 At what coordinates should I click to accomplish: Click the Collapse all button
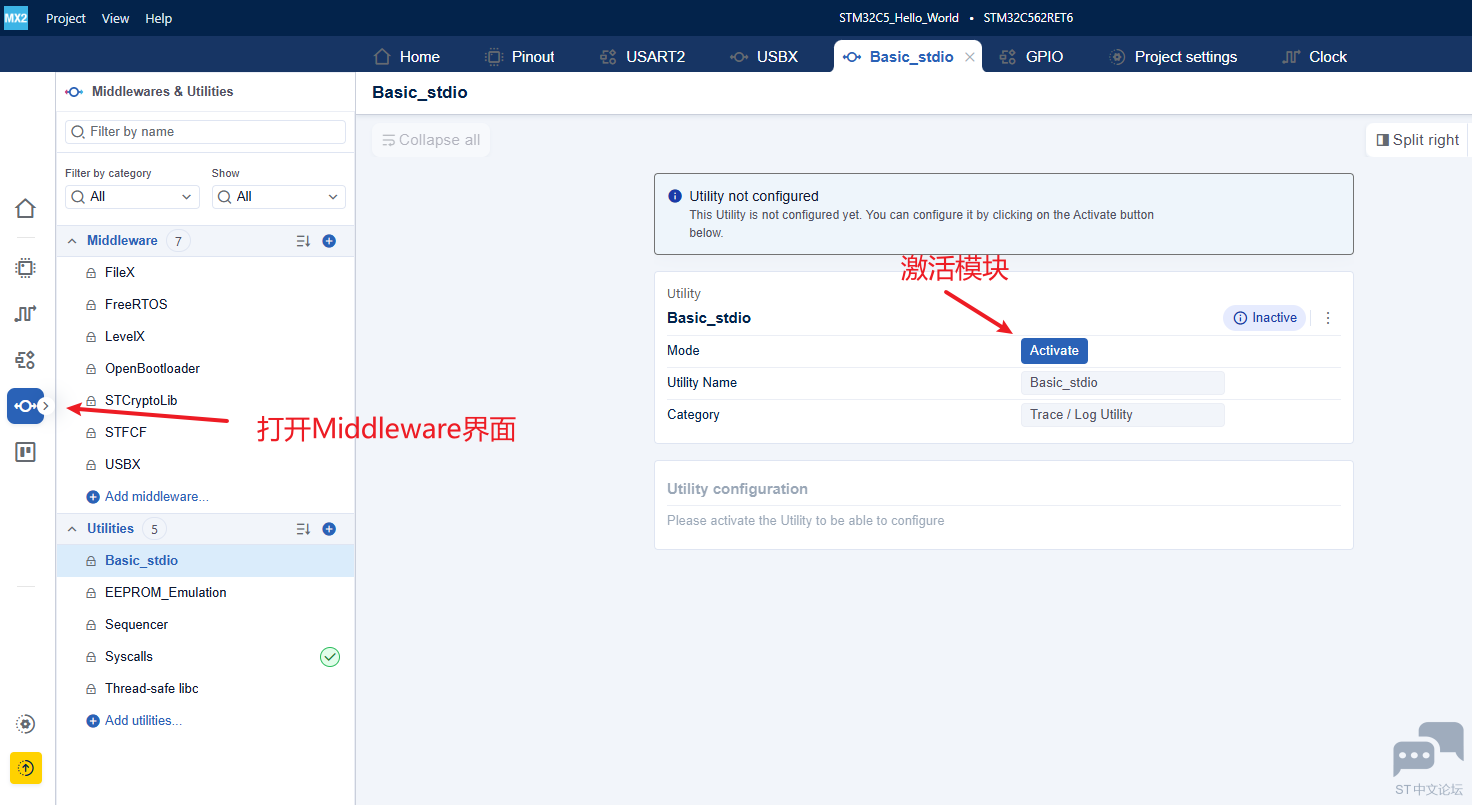(431, 140)
